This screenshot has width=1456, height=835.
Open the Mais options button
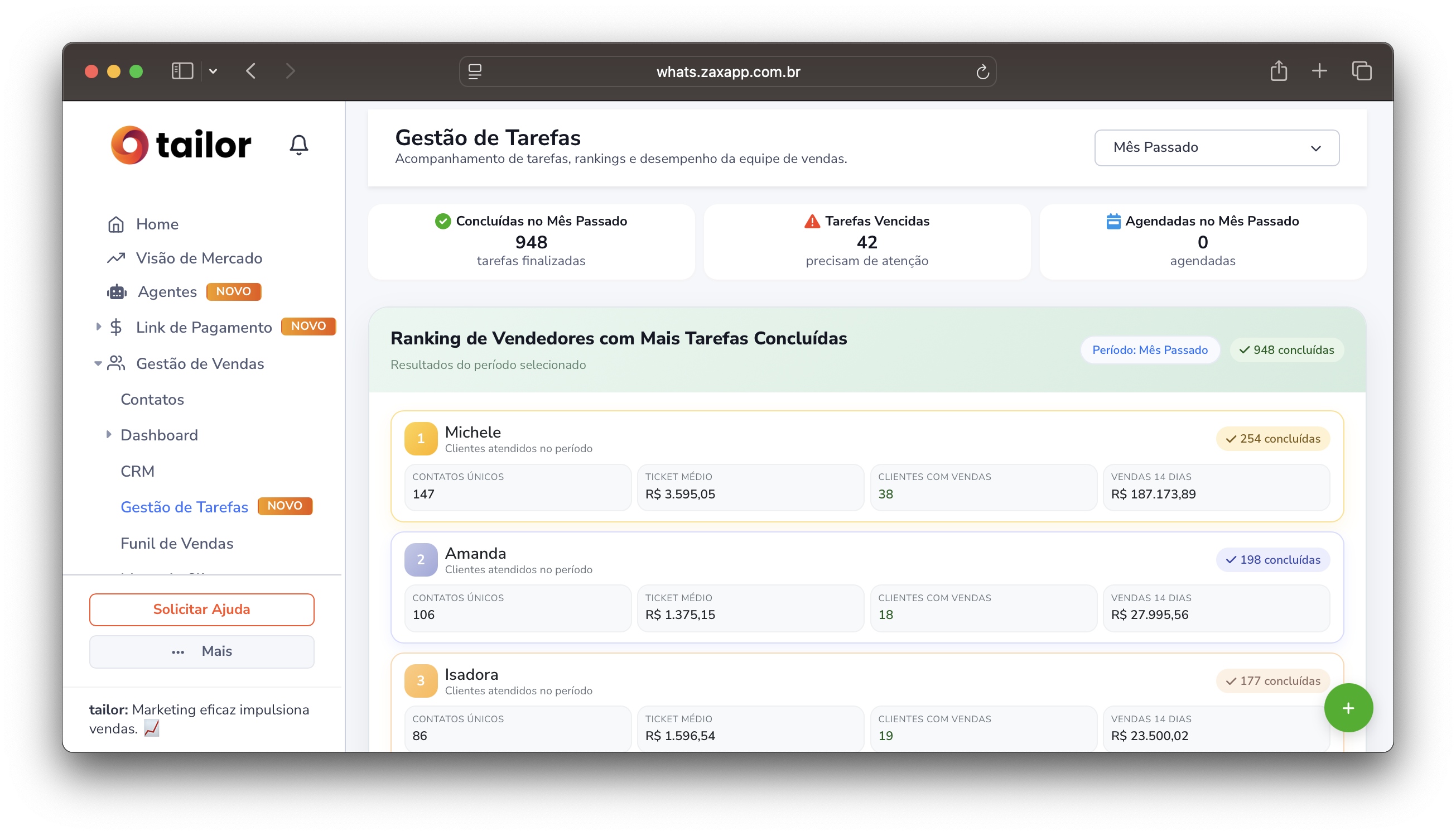tap(201, 651)
